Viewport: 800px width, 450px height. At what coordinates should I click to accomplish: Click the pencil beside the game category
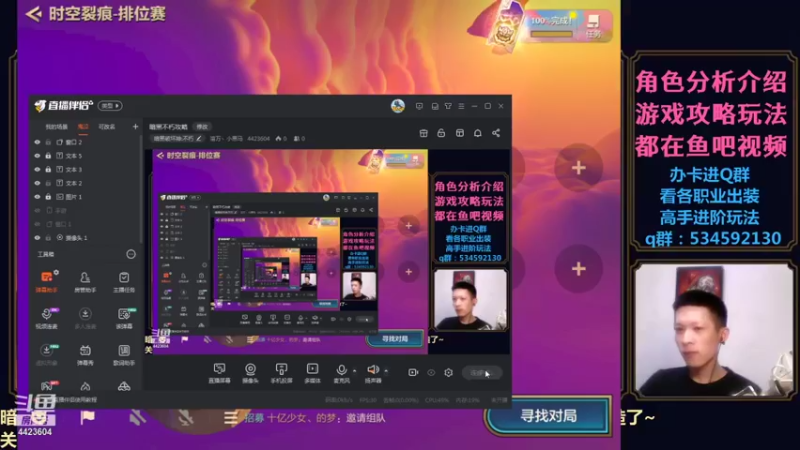click(199, 138)
